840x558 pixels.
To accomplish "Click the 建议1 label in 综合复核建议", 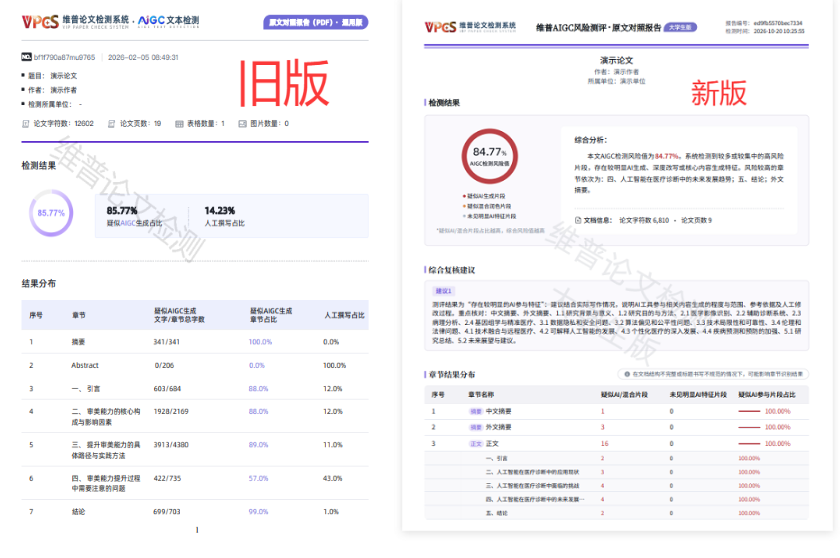I will [444, 291].
